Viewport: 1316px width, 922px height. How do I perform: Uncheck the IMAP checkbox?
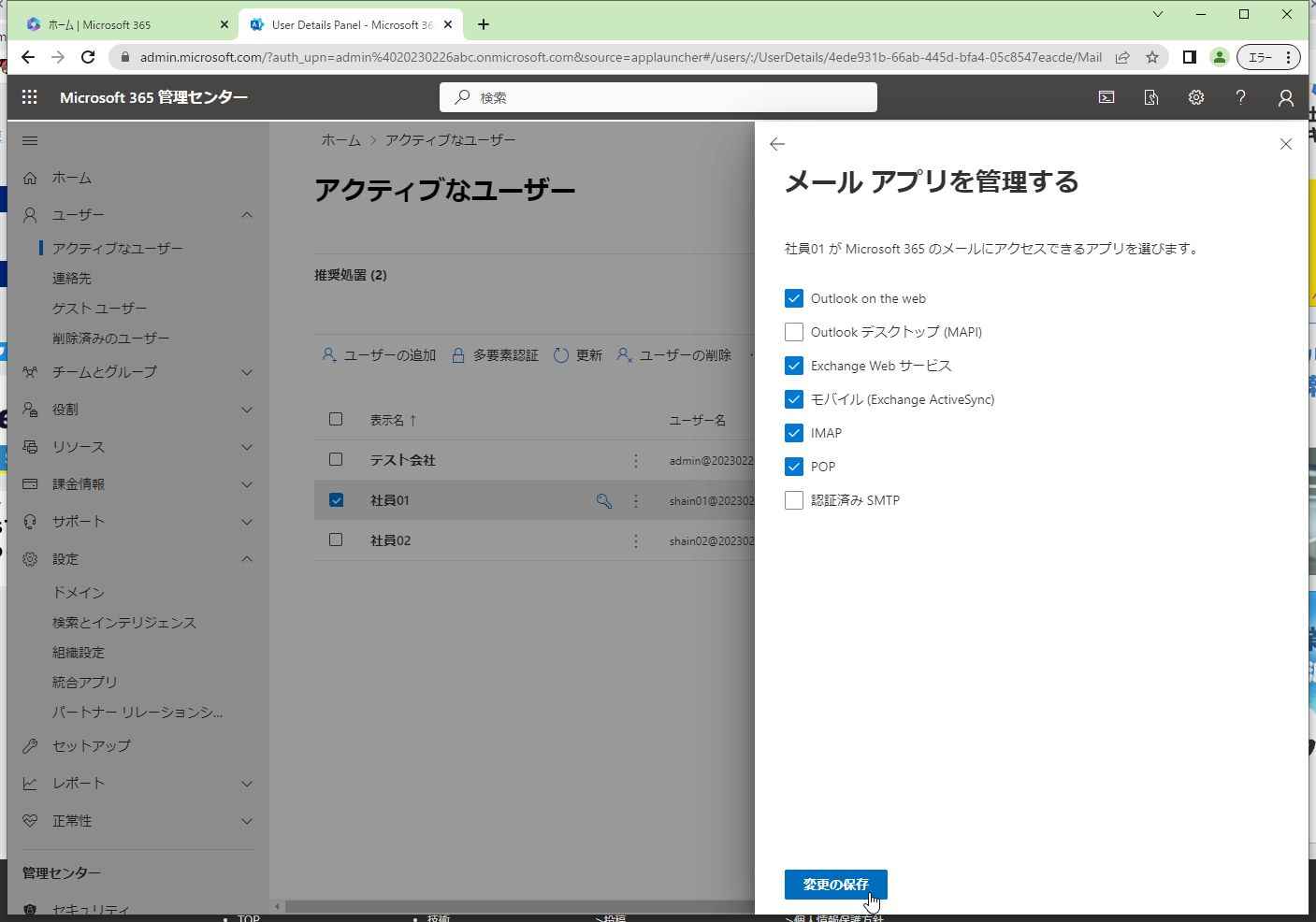click(794, 433)
